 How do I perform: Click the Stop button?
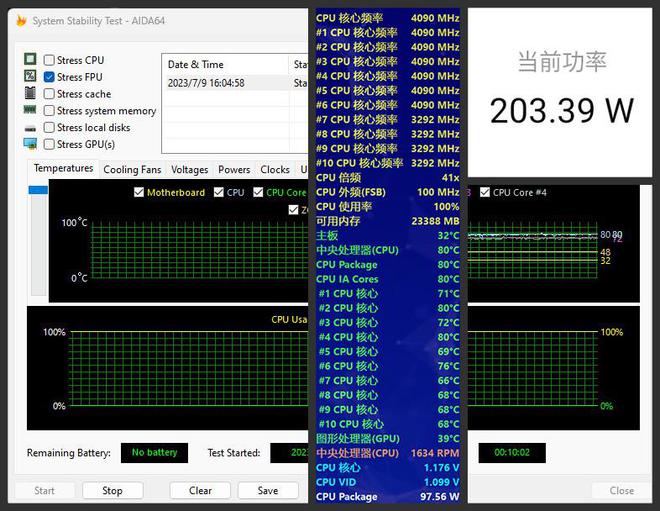tap(112, 491)
